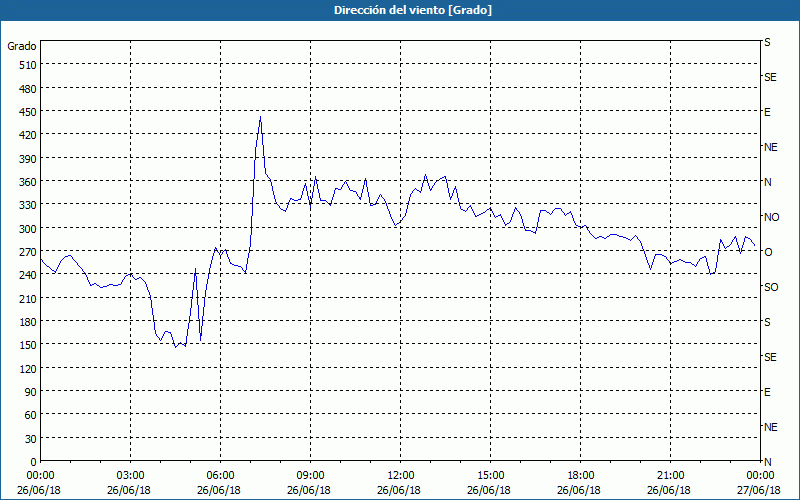Select the compass label NO
Image resolution: width=800 pixels, height=500 pixels.
click(771, 217)
